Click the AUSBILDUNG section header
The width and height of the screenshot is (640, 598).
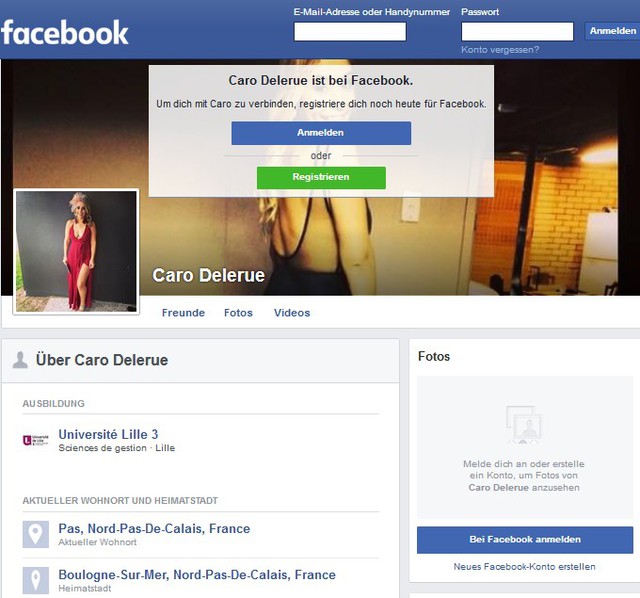tap(53, 404)
